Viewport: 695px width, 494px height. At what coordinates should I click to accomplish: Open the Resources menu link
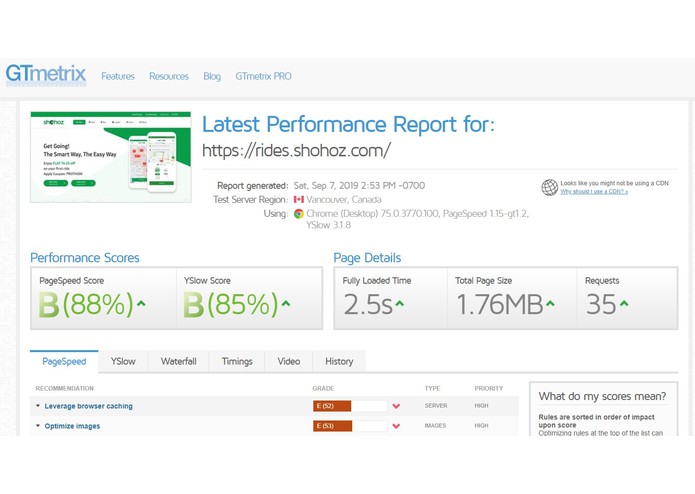(169, 76)
